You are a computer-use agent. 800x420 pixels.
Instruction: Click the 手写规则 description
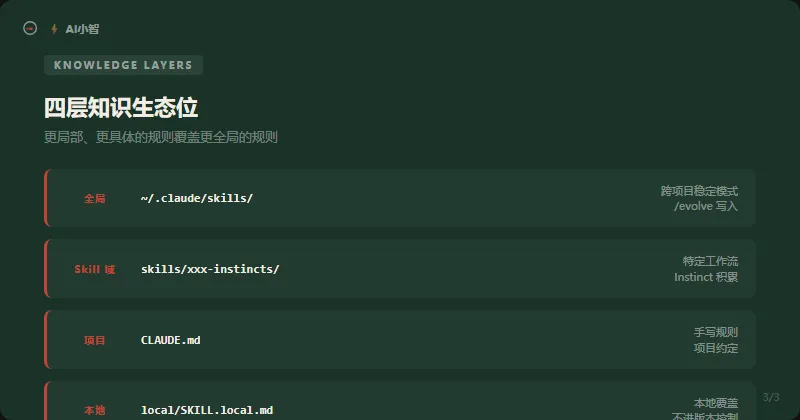coord(716,332)
